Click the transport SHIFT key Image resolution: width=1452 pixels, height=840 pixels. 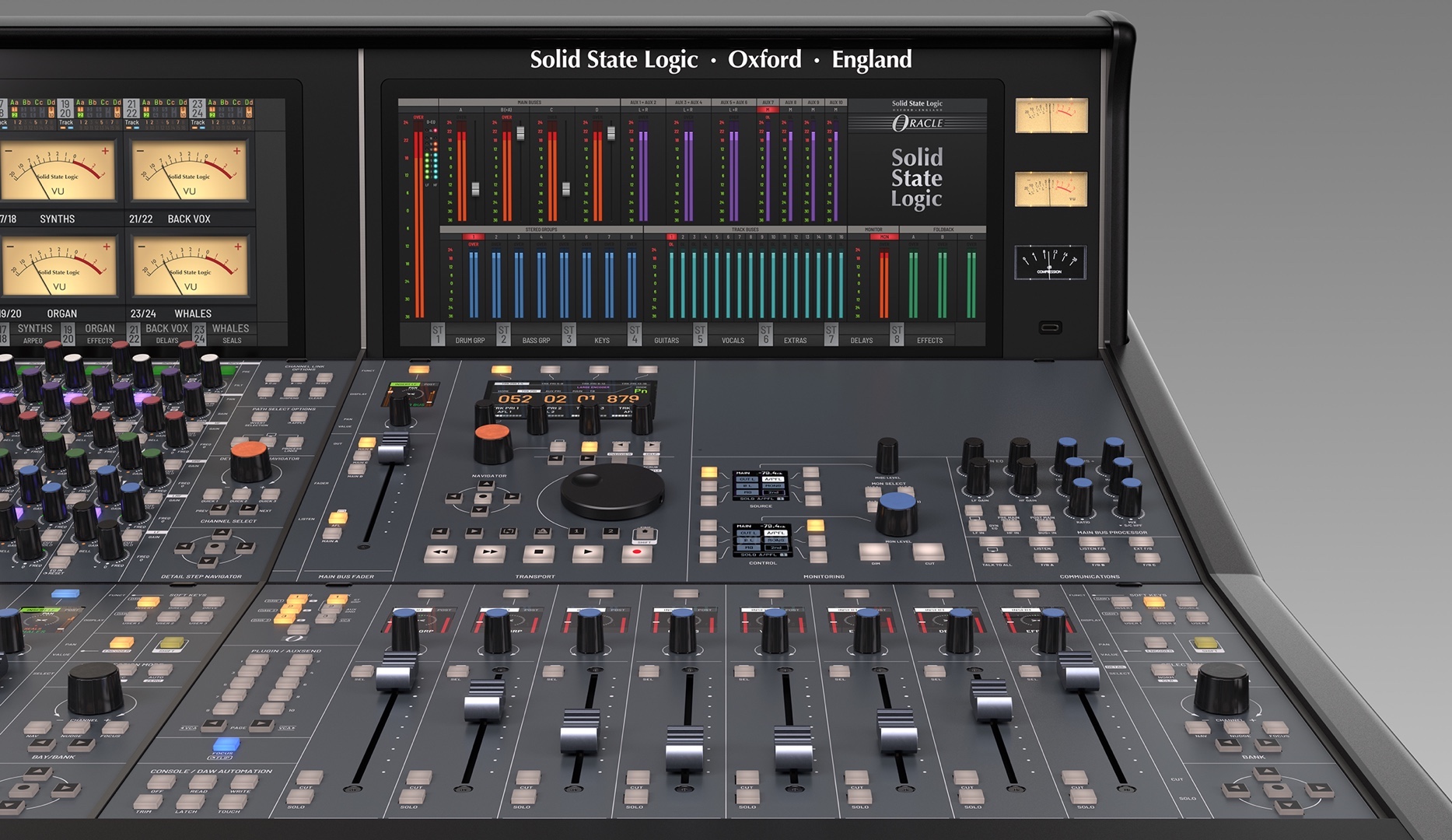click(646, 534)
